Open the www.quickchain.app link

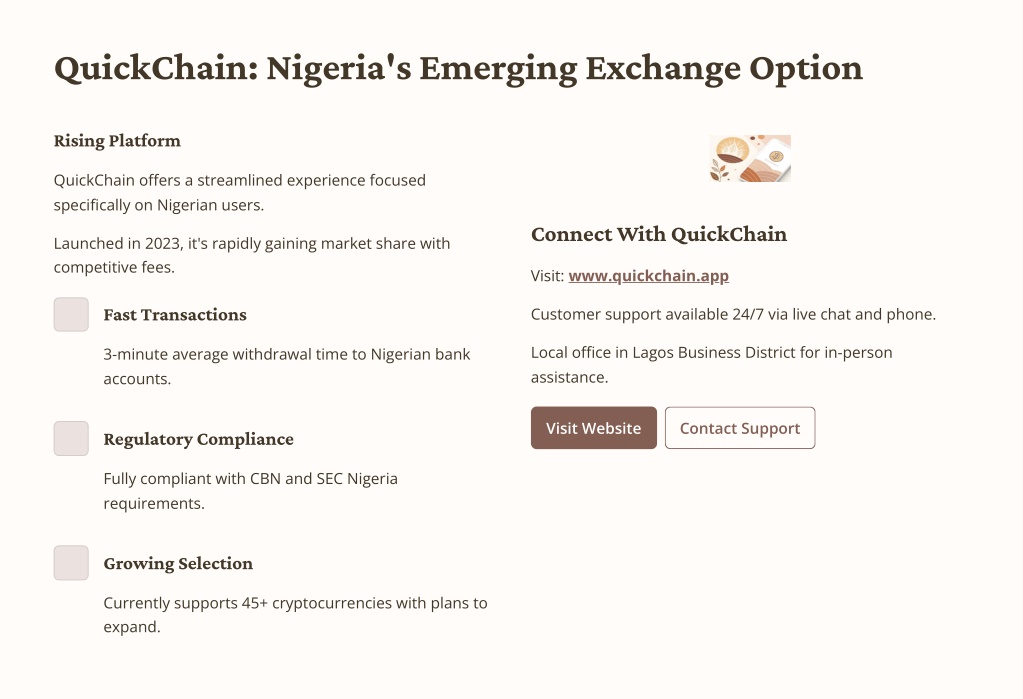pos(649,276)
